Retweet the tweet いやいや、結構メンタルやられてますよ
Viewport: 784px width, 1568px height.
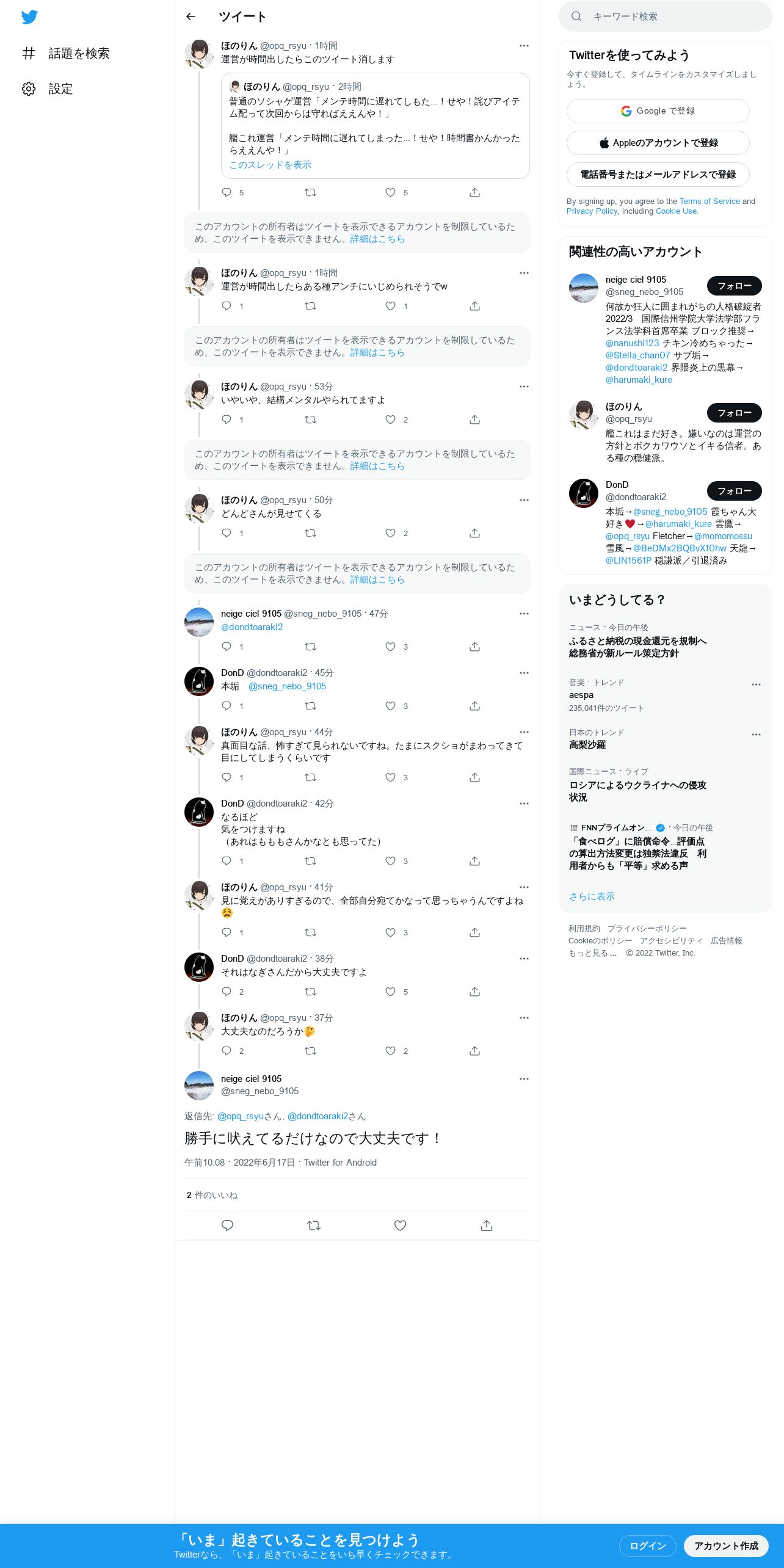(310, 419)
